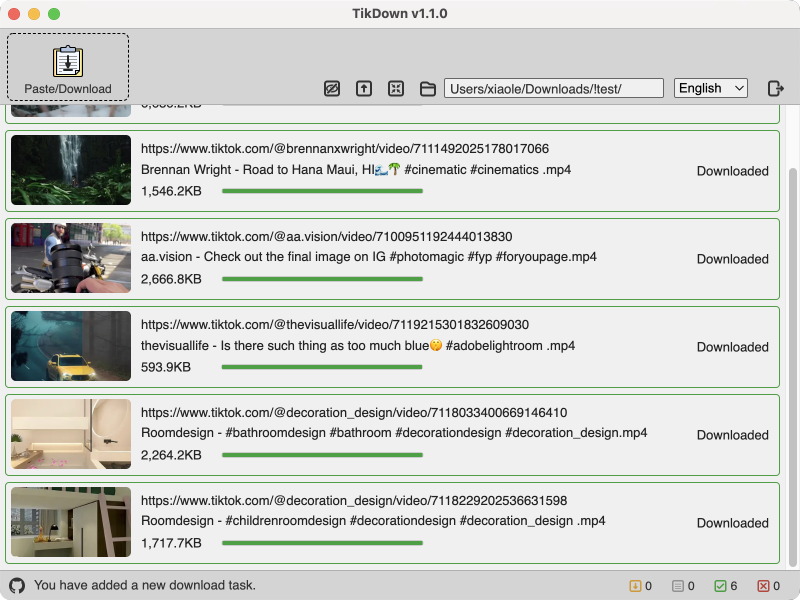Select the aa.vision Check out final image filename
The width and height of the screenshot is (800, 600).
coord(369,257)
